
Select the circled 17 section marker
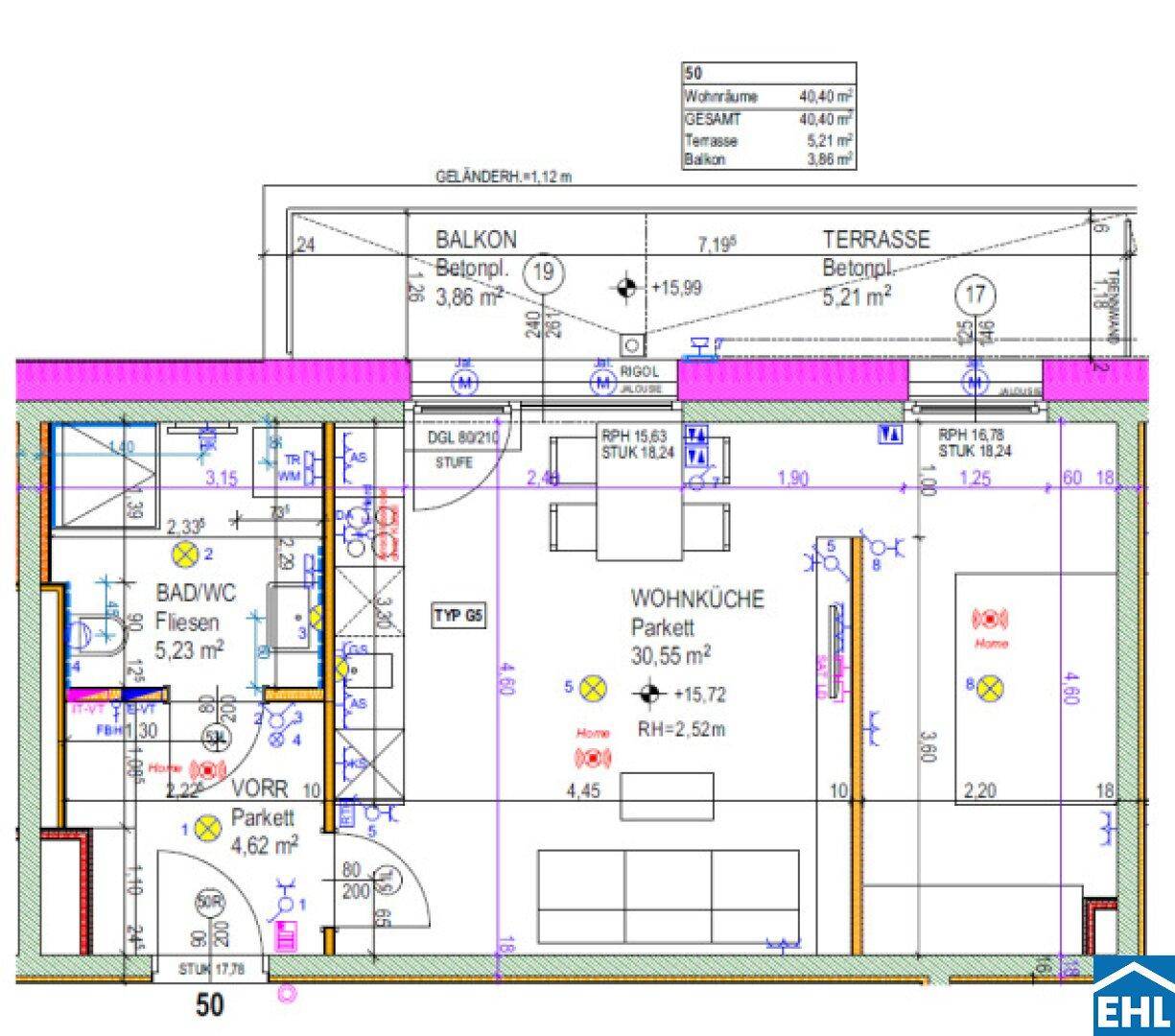click(975, 294)
